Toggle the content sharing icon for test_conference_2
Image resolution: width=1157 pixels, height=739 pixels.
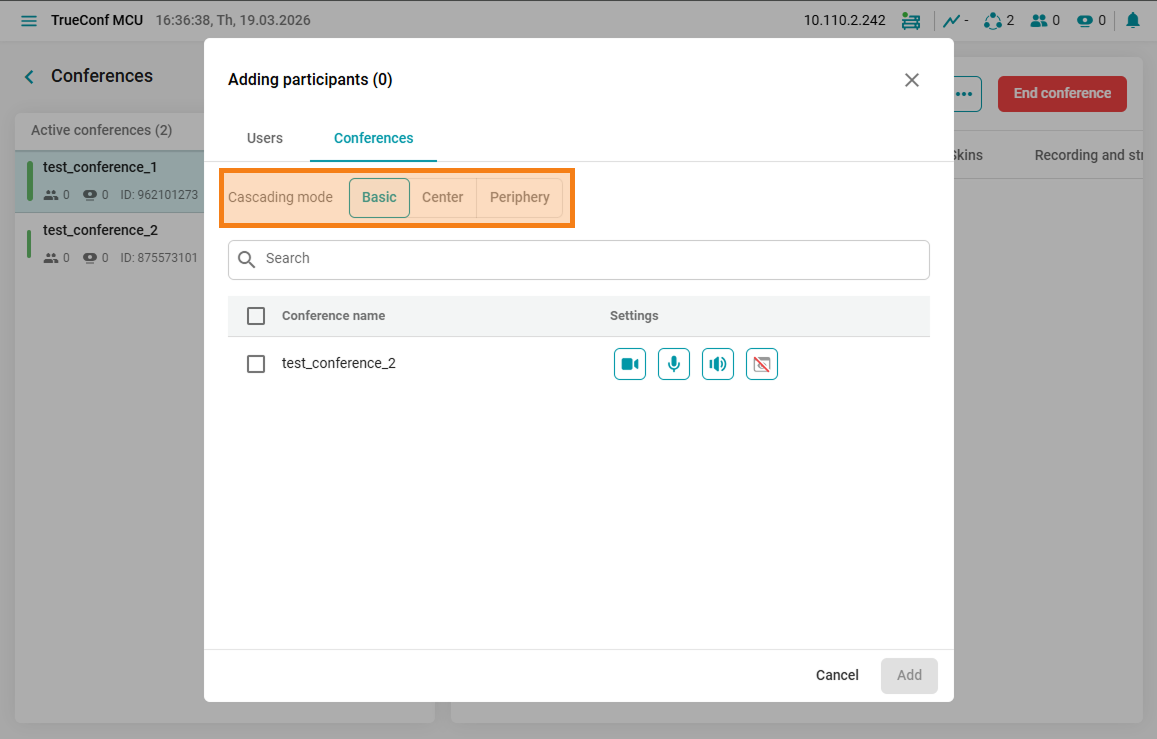coord(762,364)
